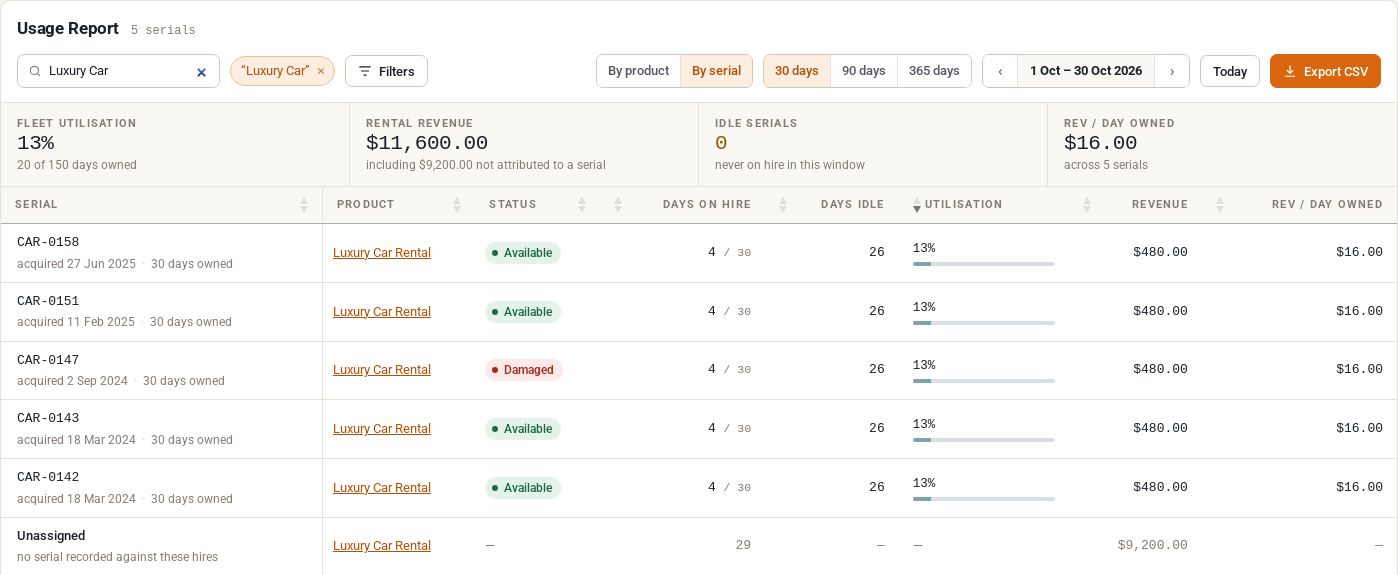Viewport: 1398px width, 575px height.
Task: Click the utilisation bar for CAR-0158
Action: coord(984,264)
